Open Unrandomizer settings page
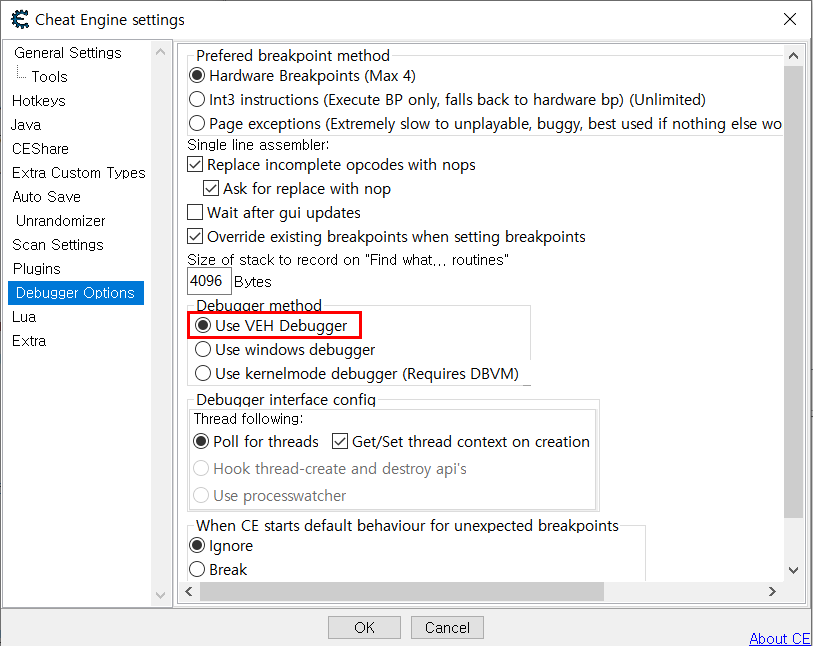The image size is (813, 646). pyautogui.click(x=61, y=221)
